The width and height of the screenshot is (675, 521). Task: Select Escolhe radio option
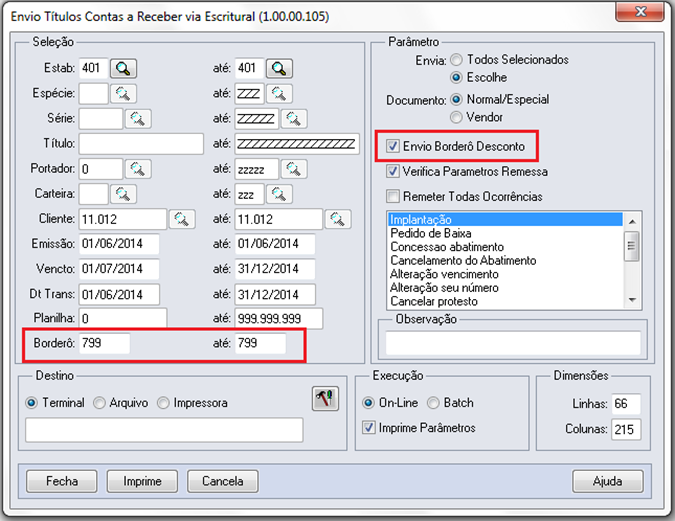click(456, 78)
